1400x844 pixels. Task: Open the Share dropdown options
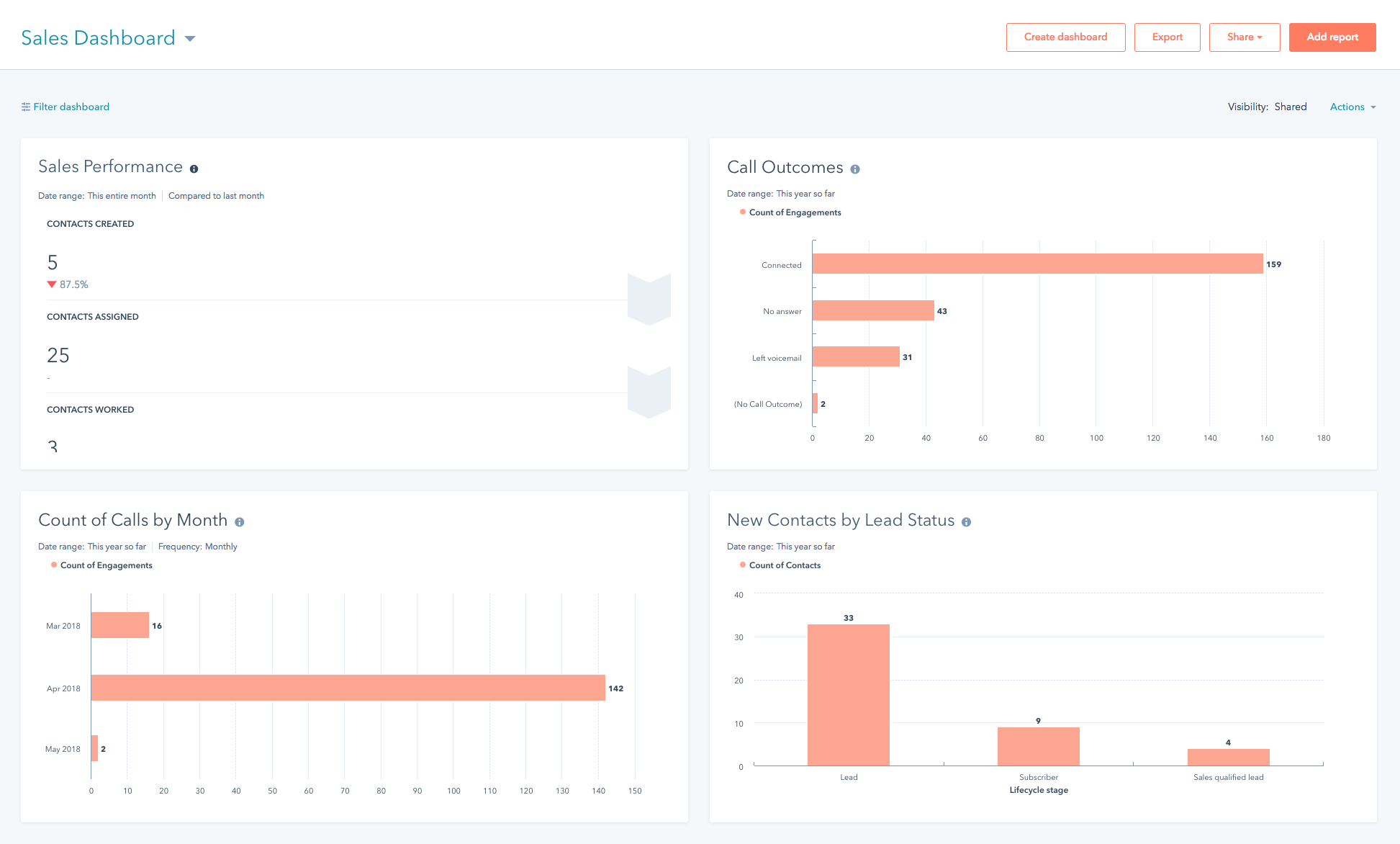1243,37
